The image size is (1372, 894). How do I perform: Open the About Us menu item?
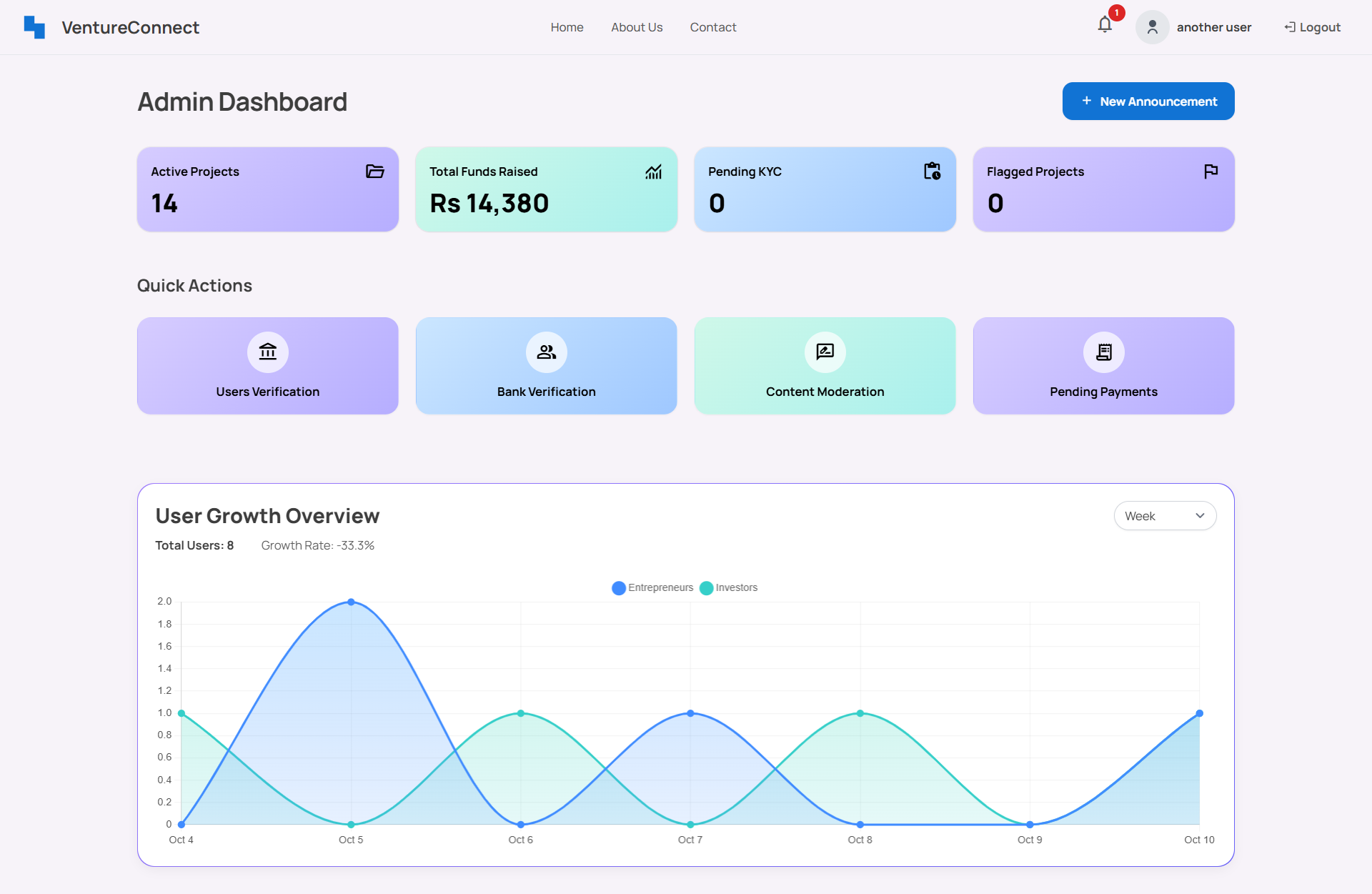637,27
